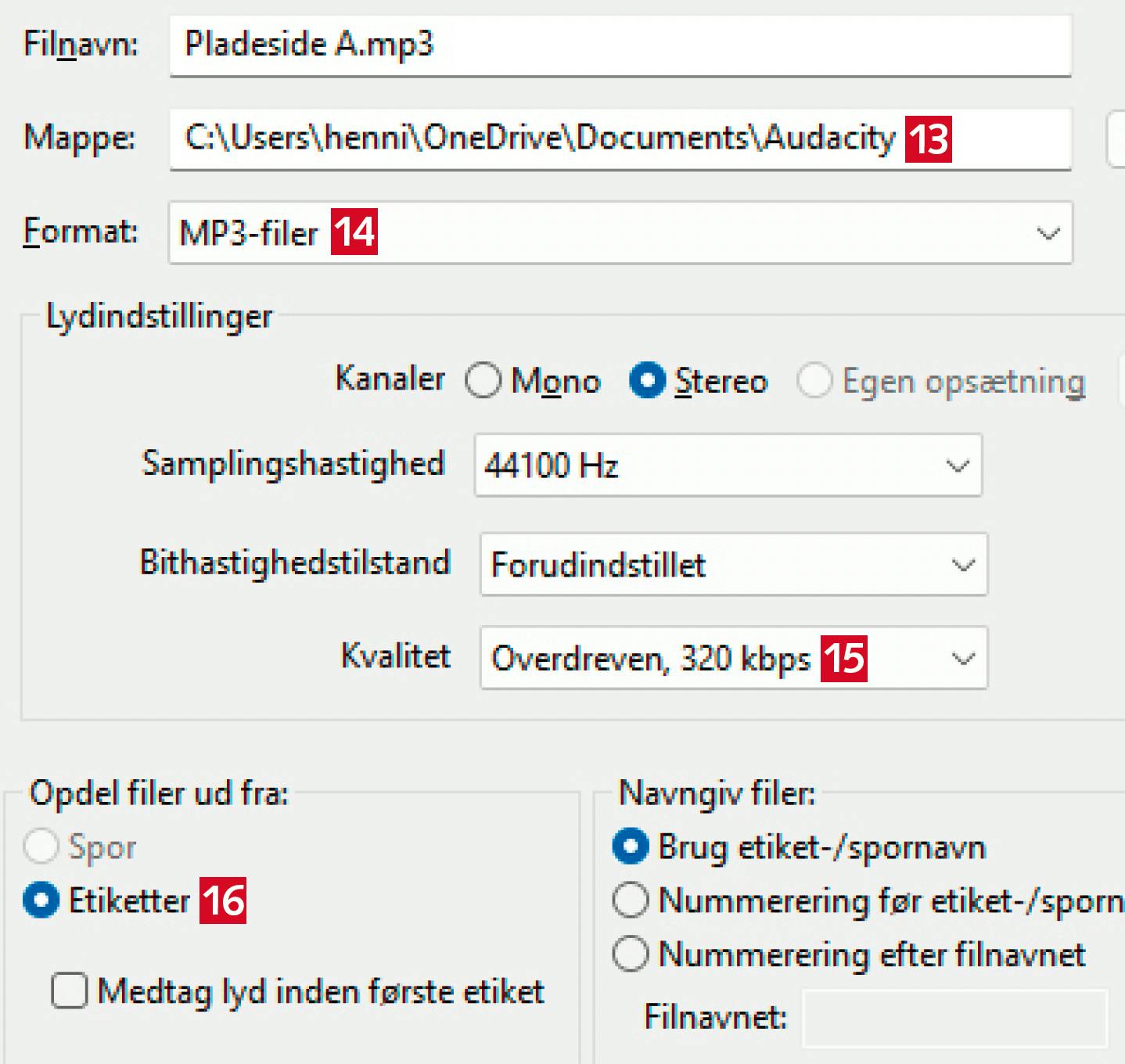This screenshot has height=1064, width=1125.
Task: Enable Medtag lyd inden første etiket
Action: click(70, 991)
